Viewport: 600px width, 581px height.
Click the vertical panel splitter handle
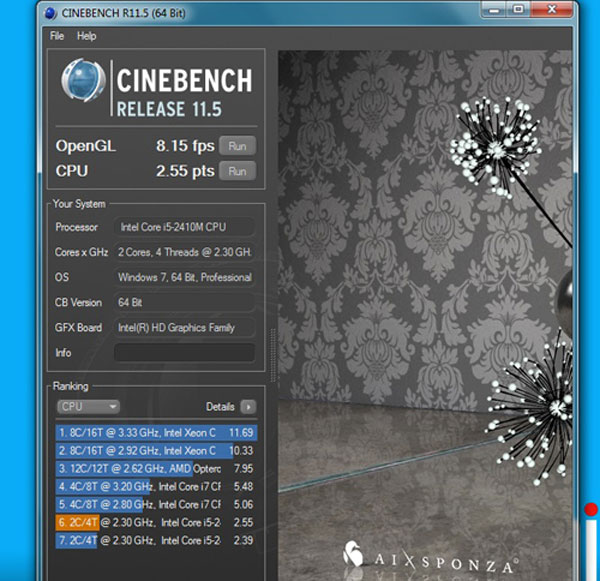click(x=273, y=355)
